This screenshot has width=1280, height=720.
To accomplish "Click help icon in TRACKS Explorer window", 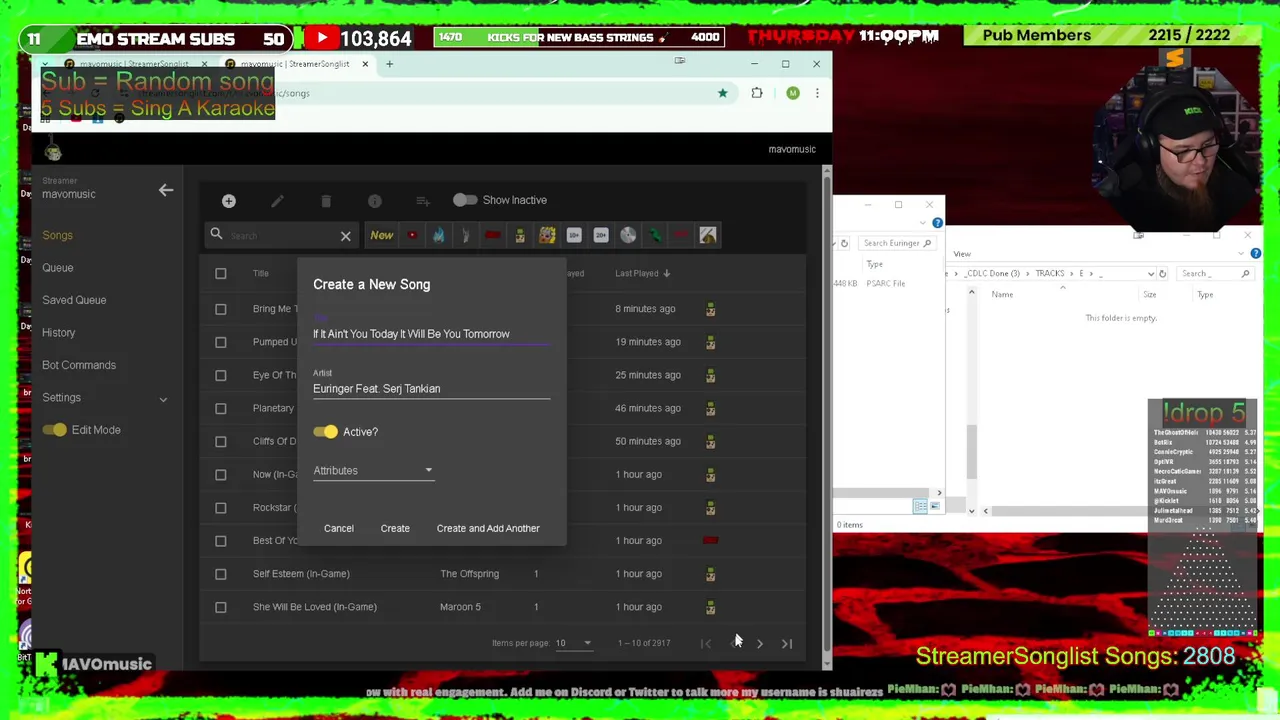I will click(x=1255, y=254).
